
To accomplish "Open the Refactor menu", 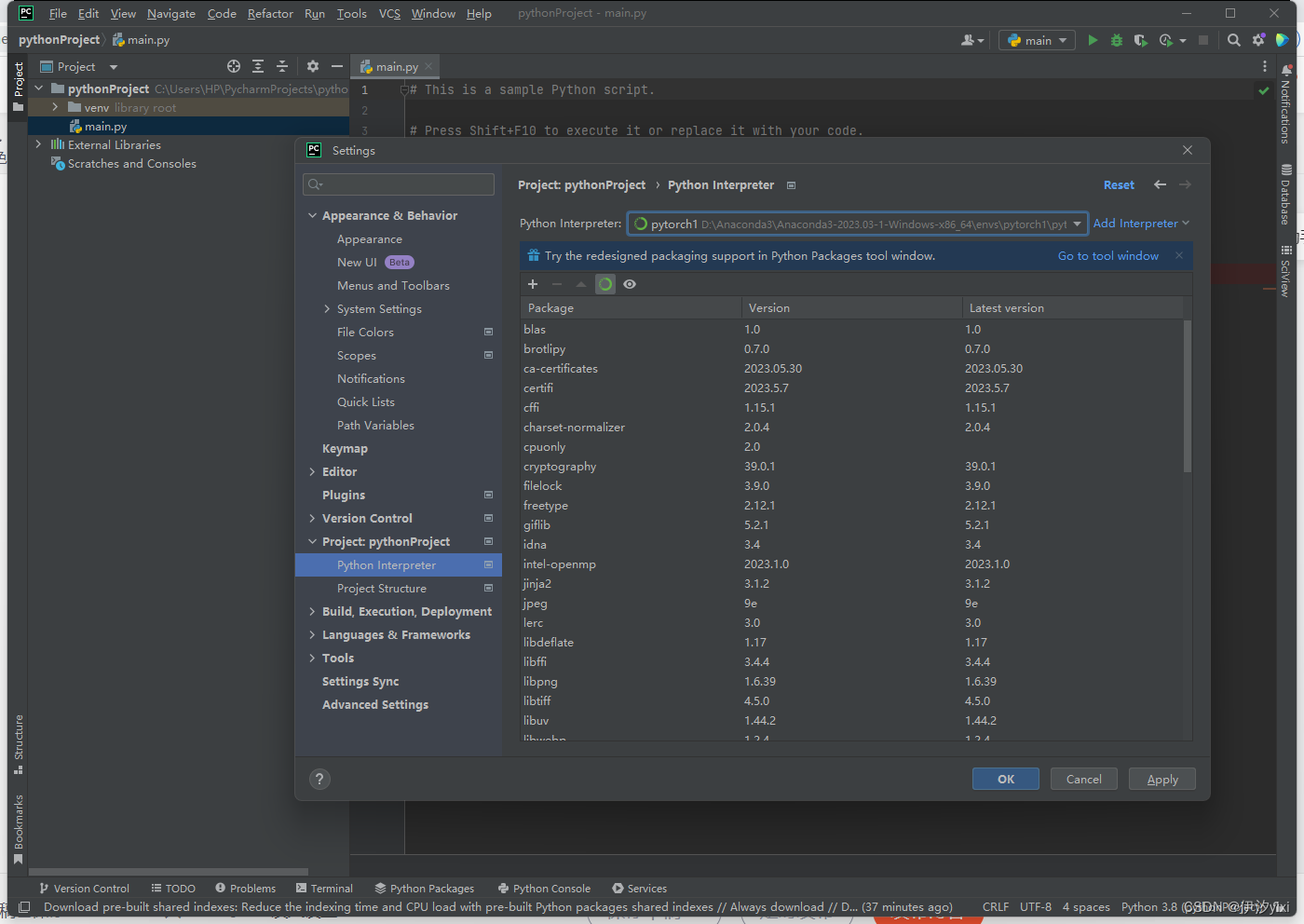I will pyautogui.click(x=270, y=14).
